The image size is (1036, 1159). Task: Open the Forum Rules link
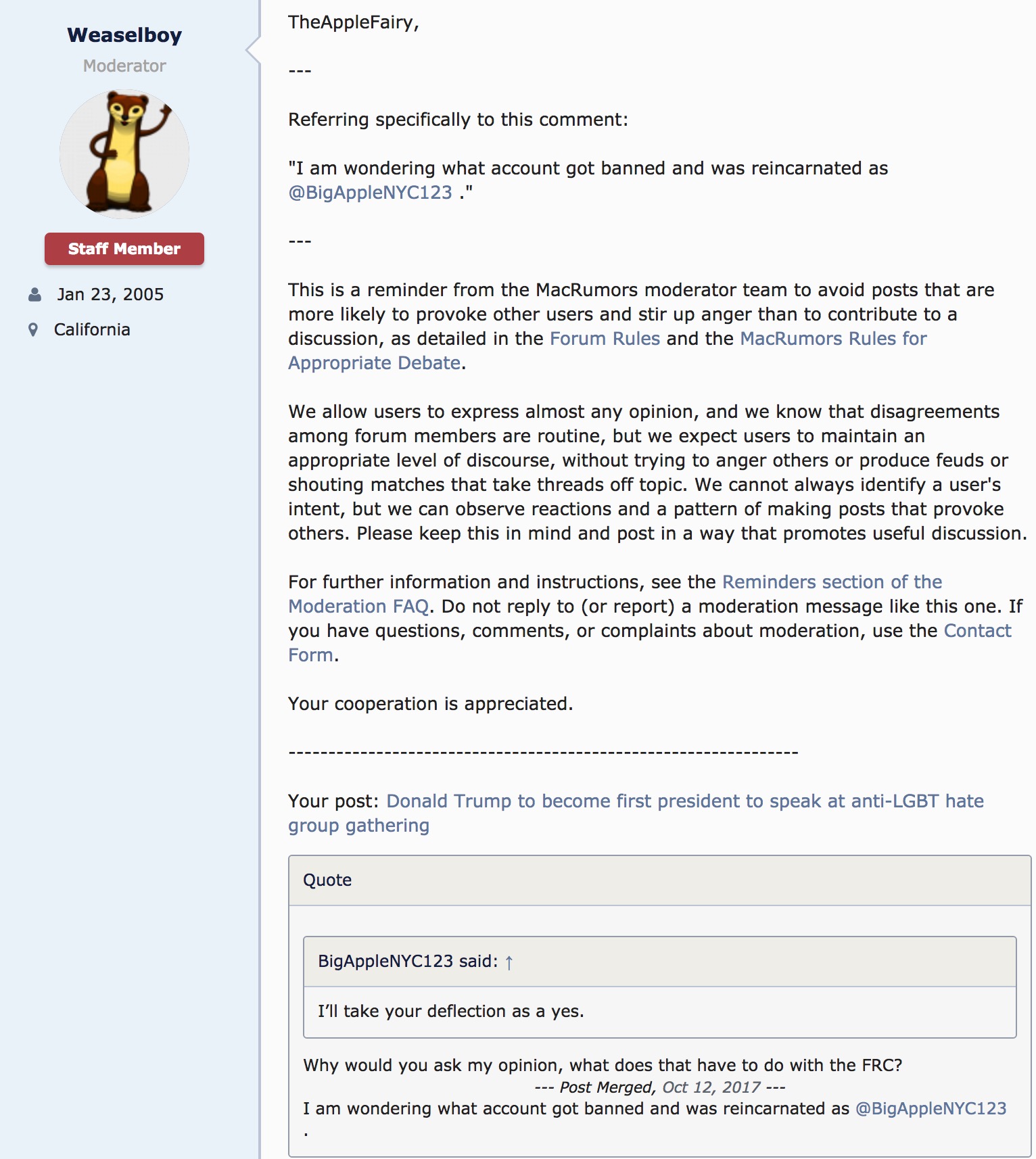coord(605,339)
